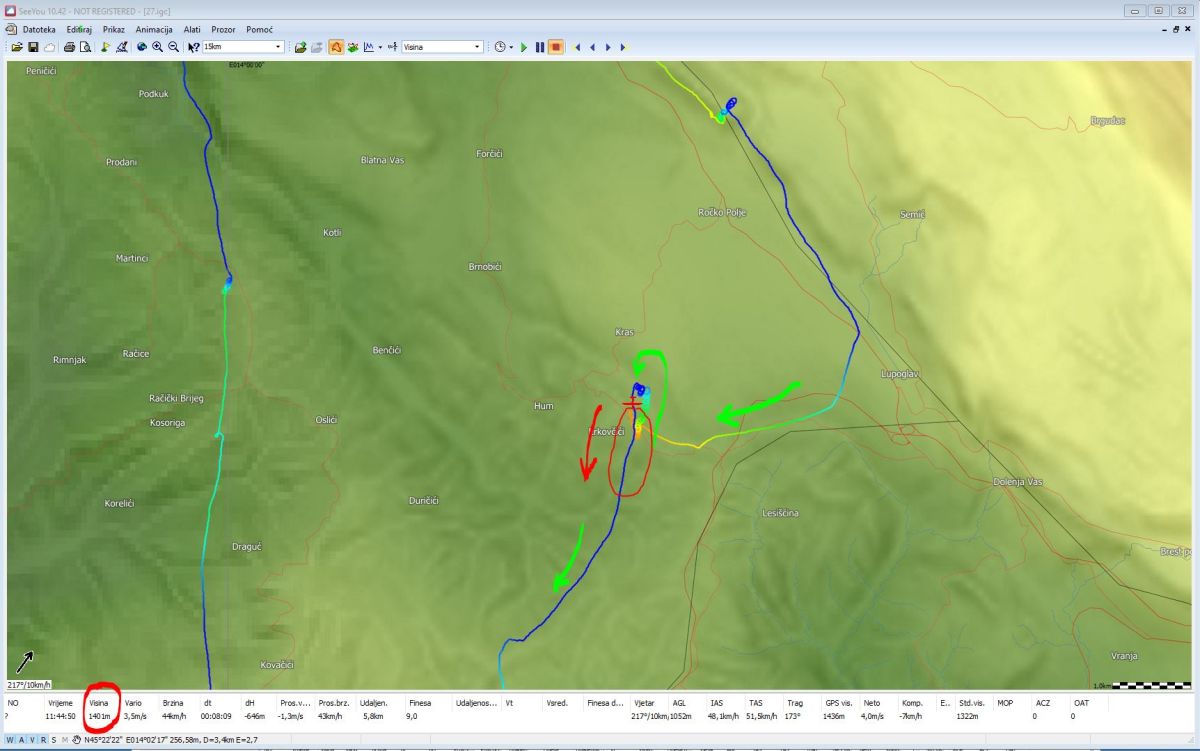The height and width of the screenshot is (751, 1200).
Task: Expand the clock icon dropdown arrow
Action: tap(511, 47)
